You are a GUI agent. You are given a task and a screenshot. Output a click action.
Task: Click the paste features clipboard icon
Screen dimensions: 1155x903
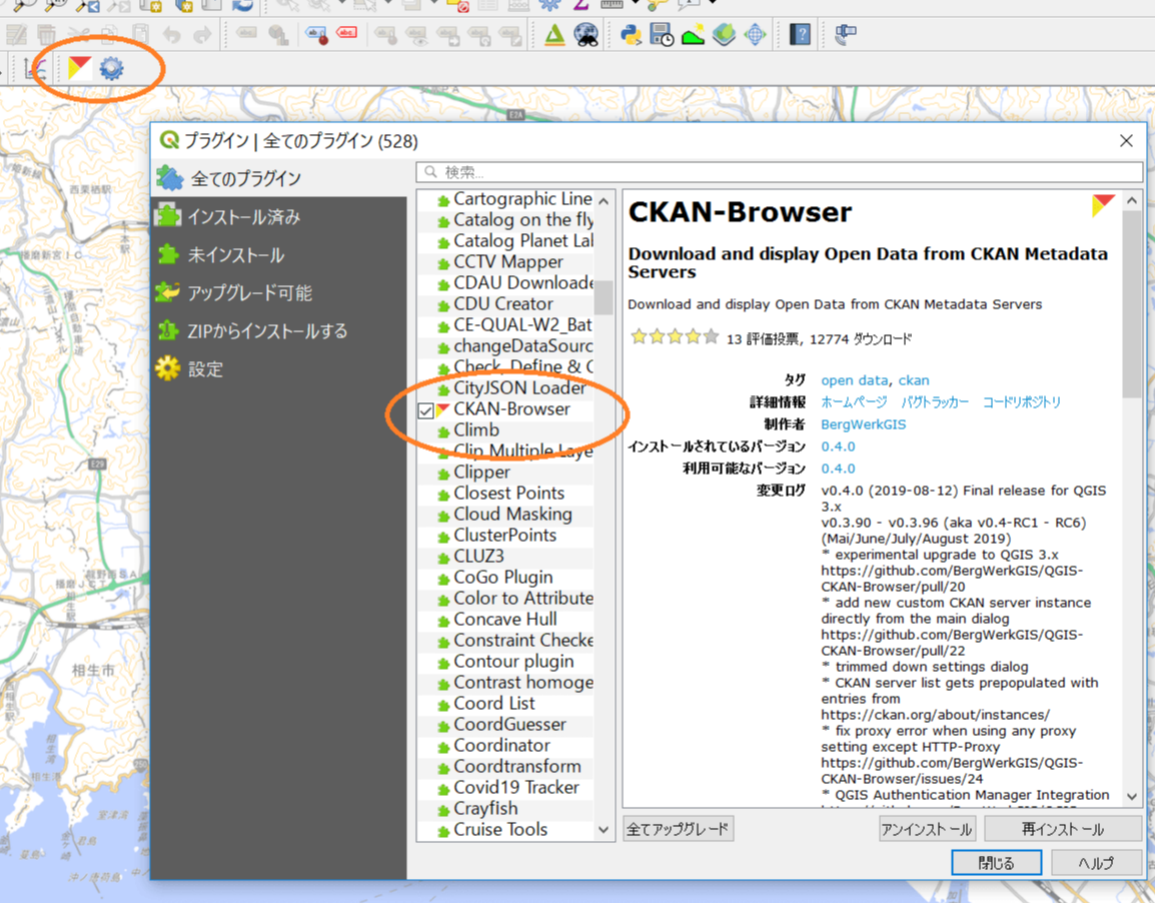pyautogui.click(x=140, y=34)
